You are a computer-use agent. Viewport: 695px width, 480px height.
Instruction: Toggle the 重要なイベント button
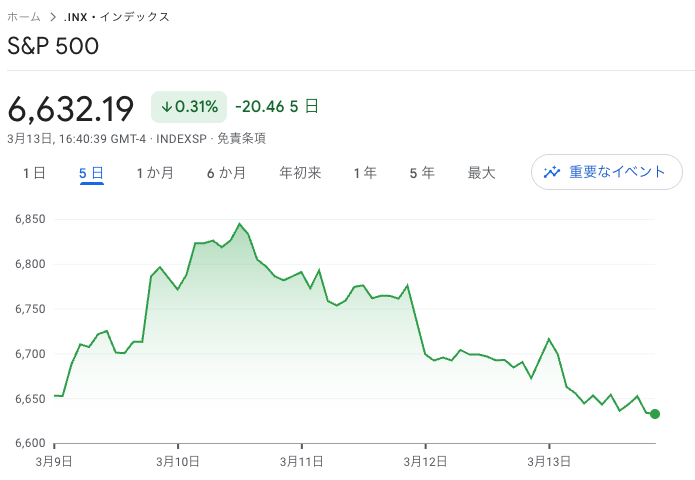point(606,172)
